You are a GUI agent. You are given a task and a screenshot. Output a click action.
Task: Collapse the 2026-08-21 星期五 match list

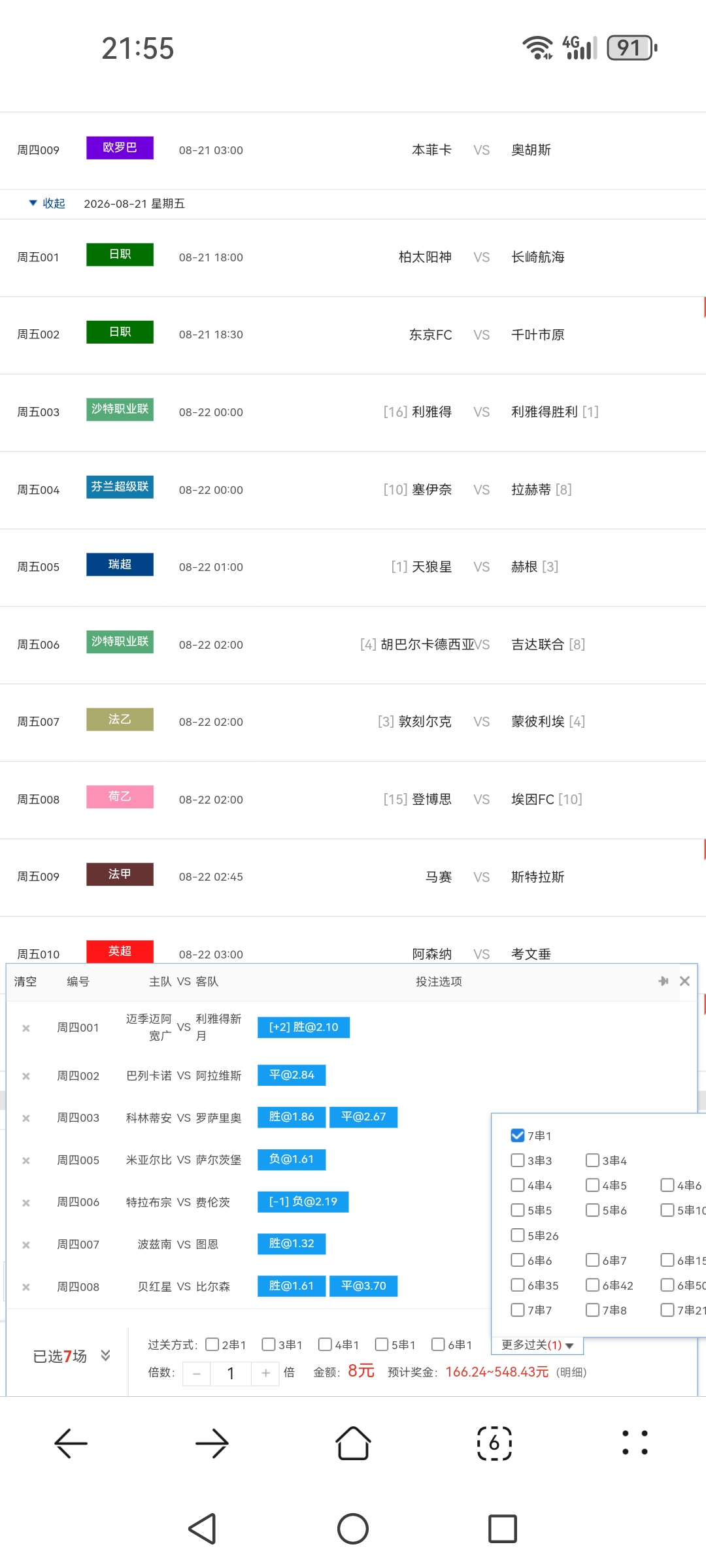click(x=47, y=203)
